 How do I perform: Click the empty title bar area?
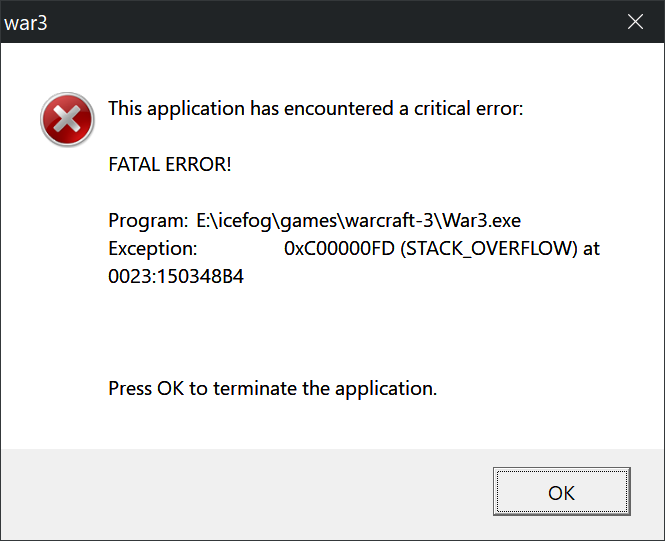pyautogui.click(x=320, y=22)
